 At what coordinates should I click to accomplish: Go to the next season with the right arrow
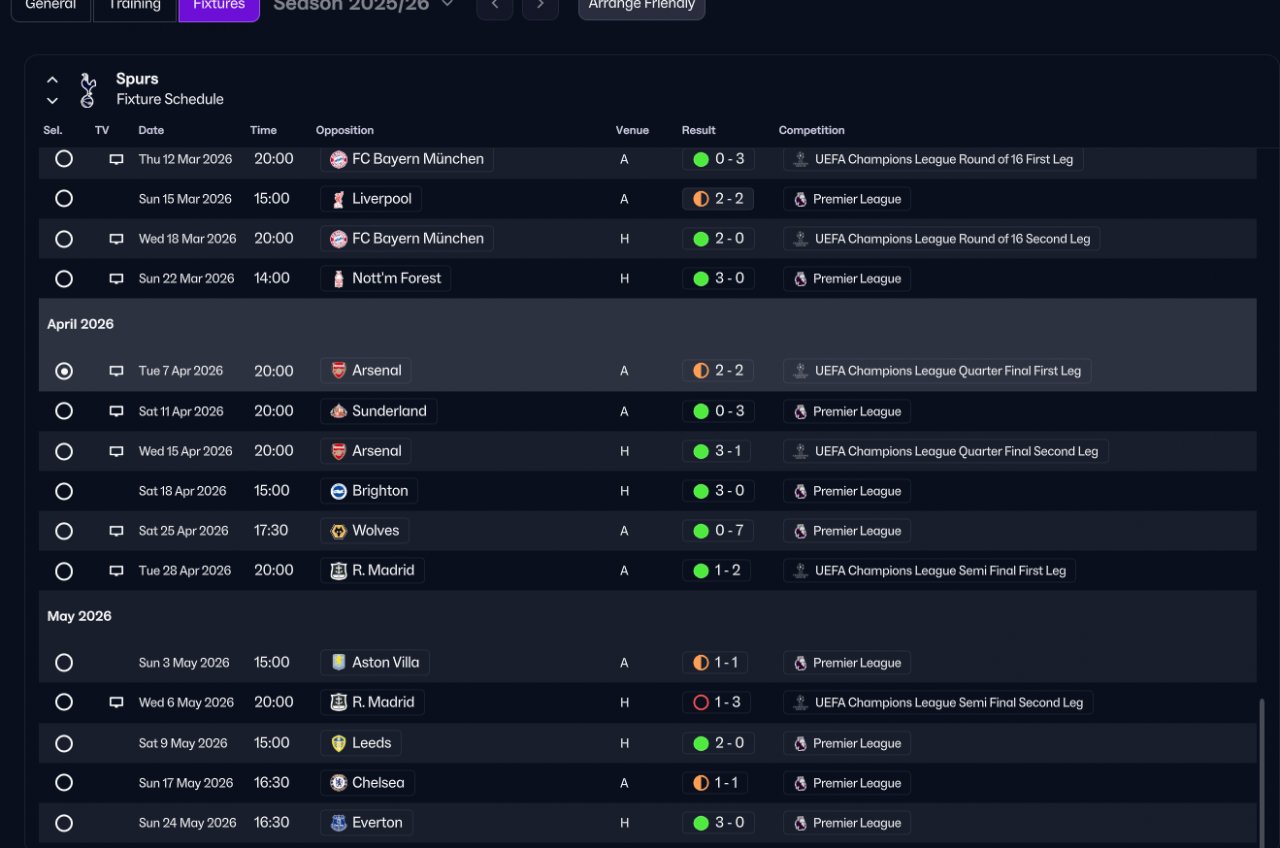[x=540, y=6]
